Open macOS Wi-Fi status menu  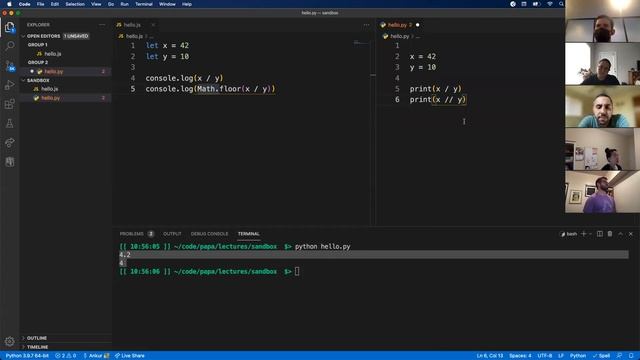tap(550, 4)
